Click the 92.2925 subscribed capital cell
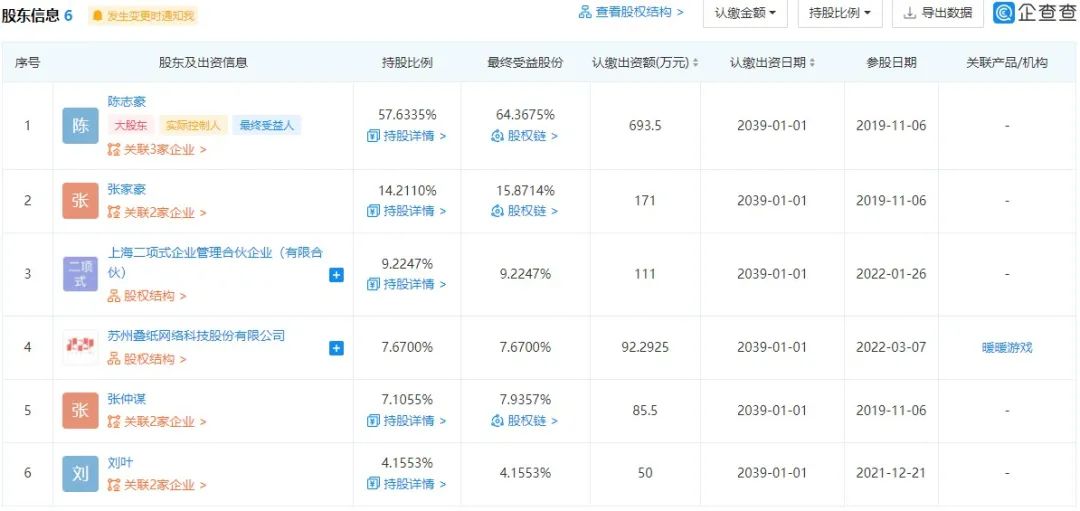 tap(645, 348)
